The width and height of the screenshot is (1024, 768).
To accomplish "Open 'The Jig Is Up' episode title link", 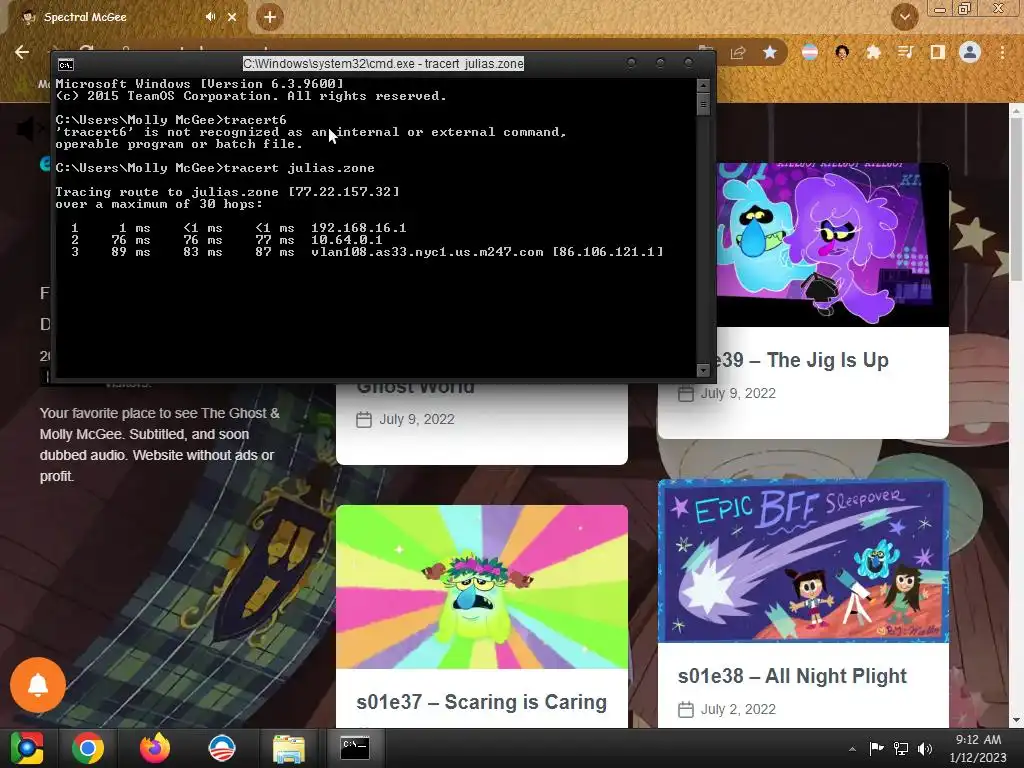I will (803, 360).
